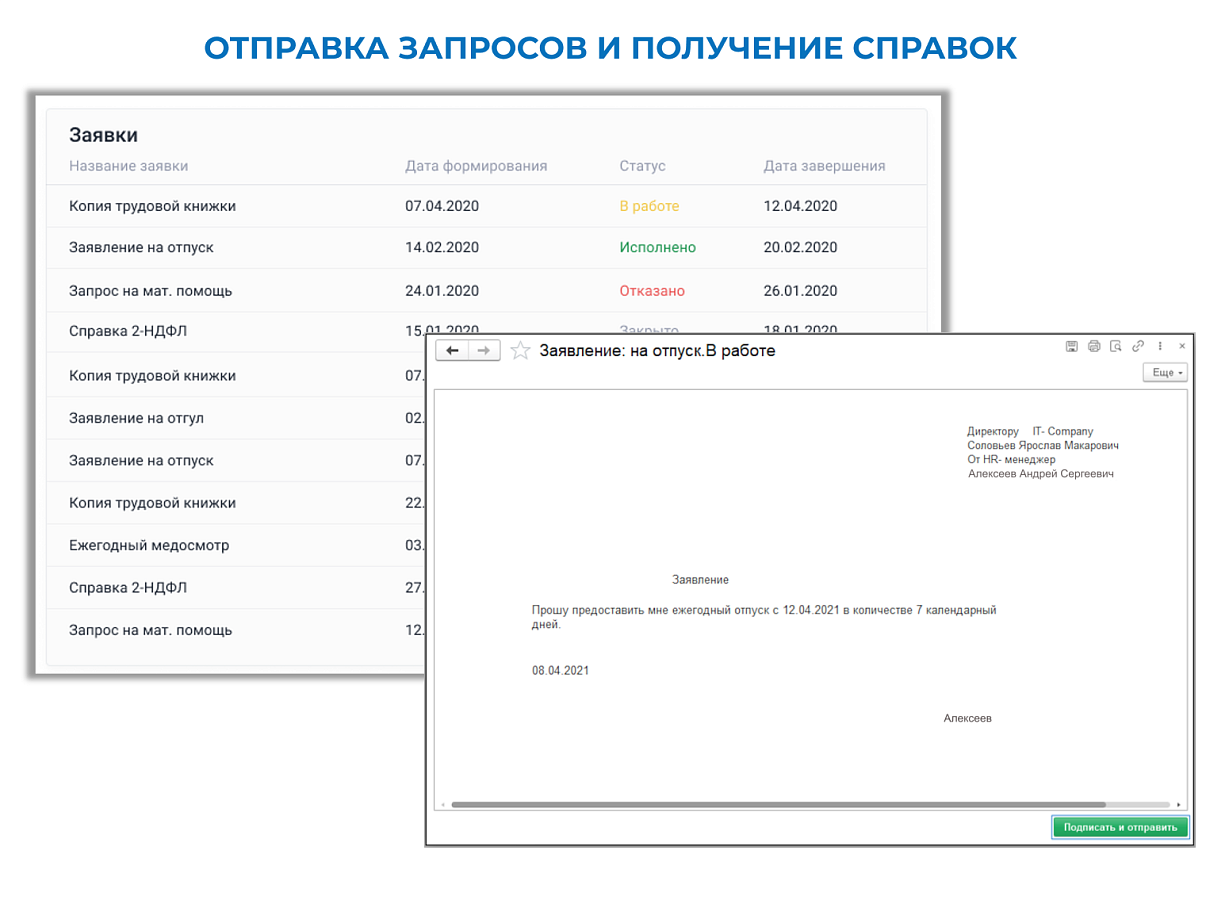Click the Отказано status
The height and width of the screenshot is (900, 1229).
[652, 291]
